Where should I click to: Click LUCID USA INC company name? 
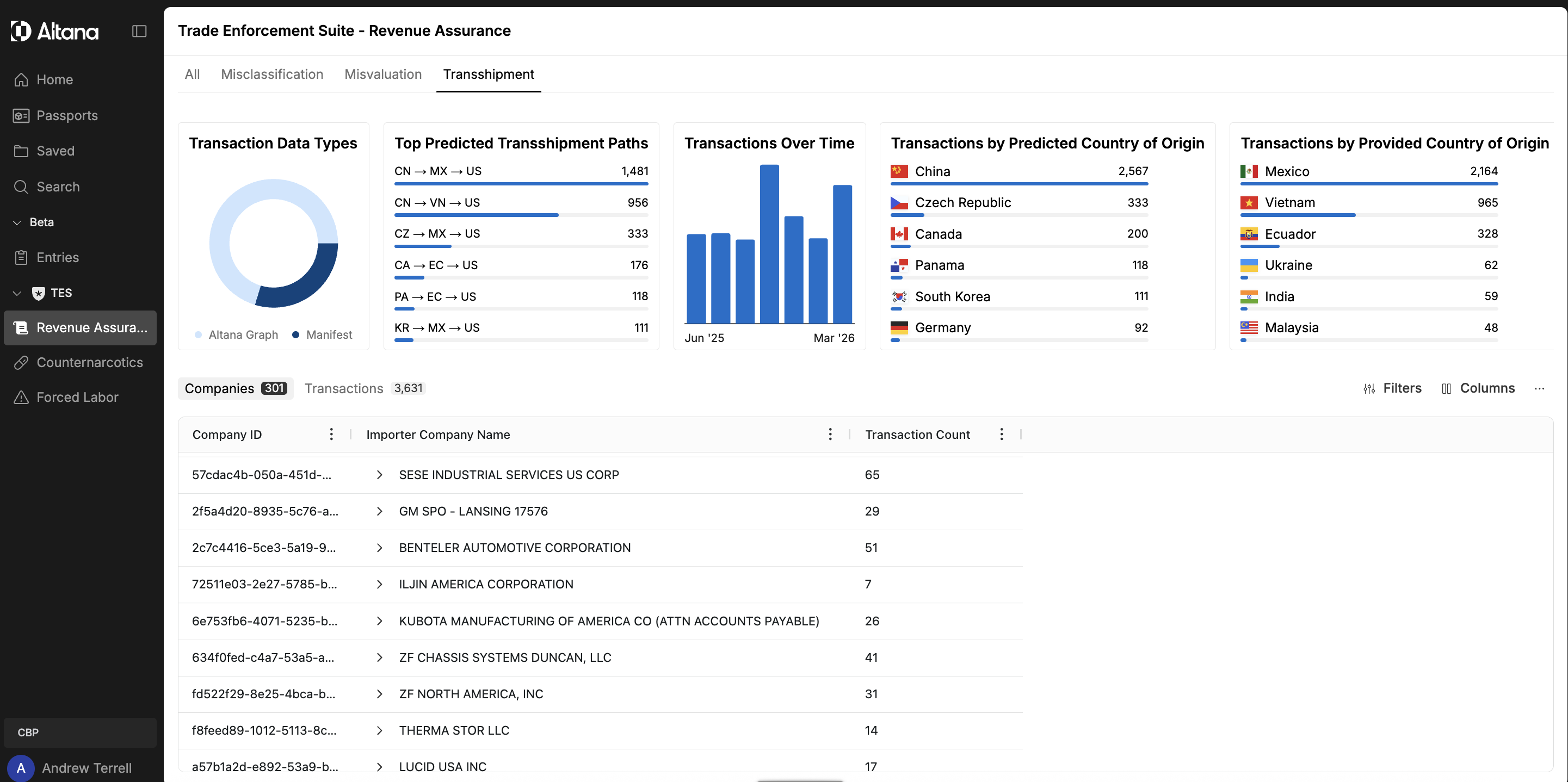[442, 767]
